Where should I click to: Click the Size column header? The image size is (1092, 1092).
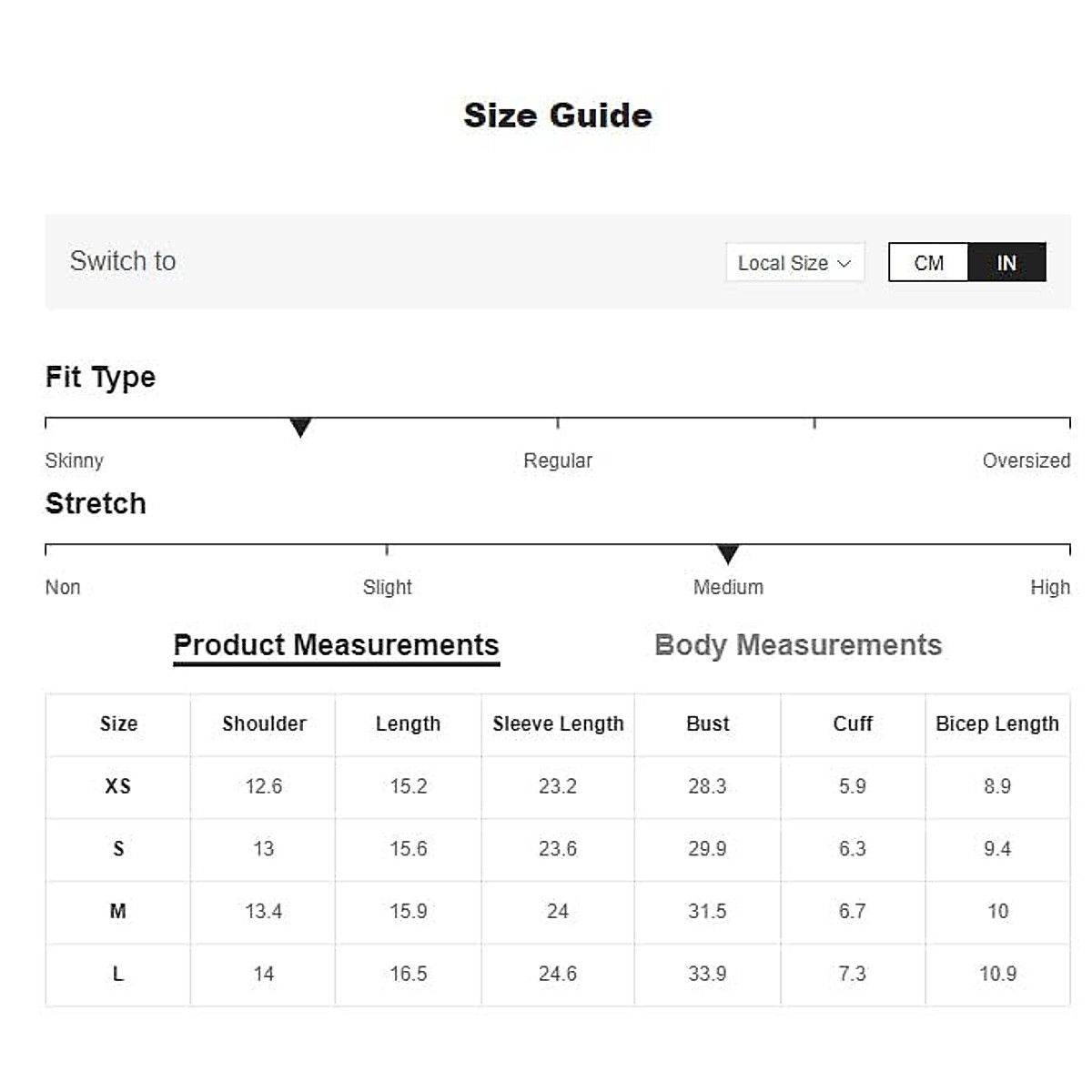tap(118, 724)
